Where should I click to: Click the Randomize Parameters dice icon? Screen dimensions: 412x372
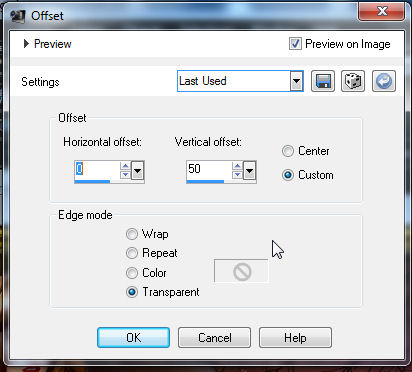pos(353,81)
